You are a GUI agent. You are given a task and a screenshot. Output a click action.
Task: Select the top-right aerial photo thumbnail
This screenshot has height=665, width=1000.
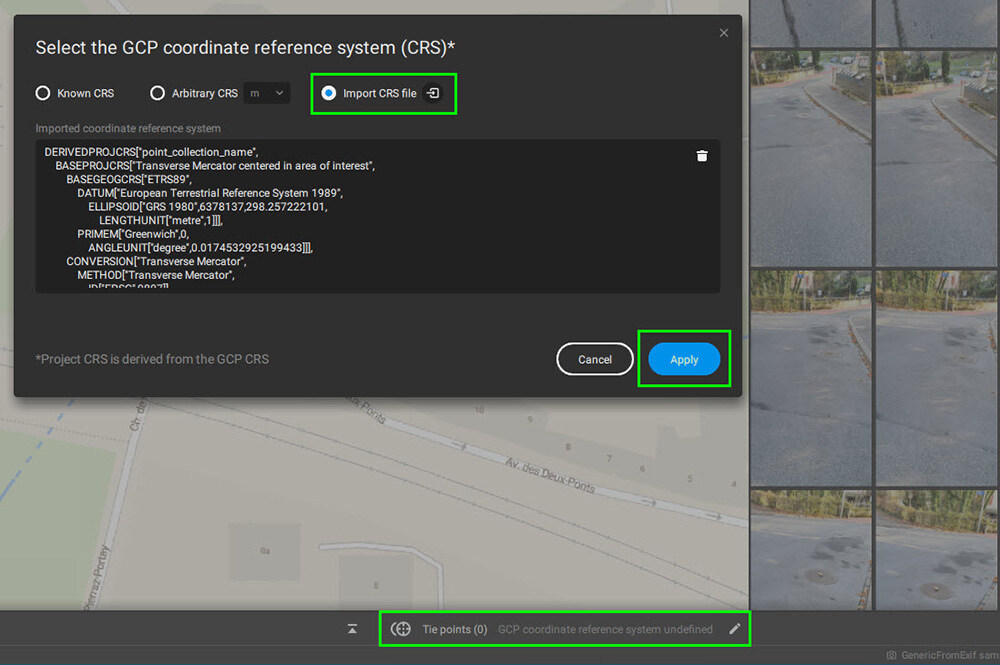pos(936,22)
